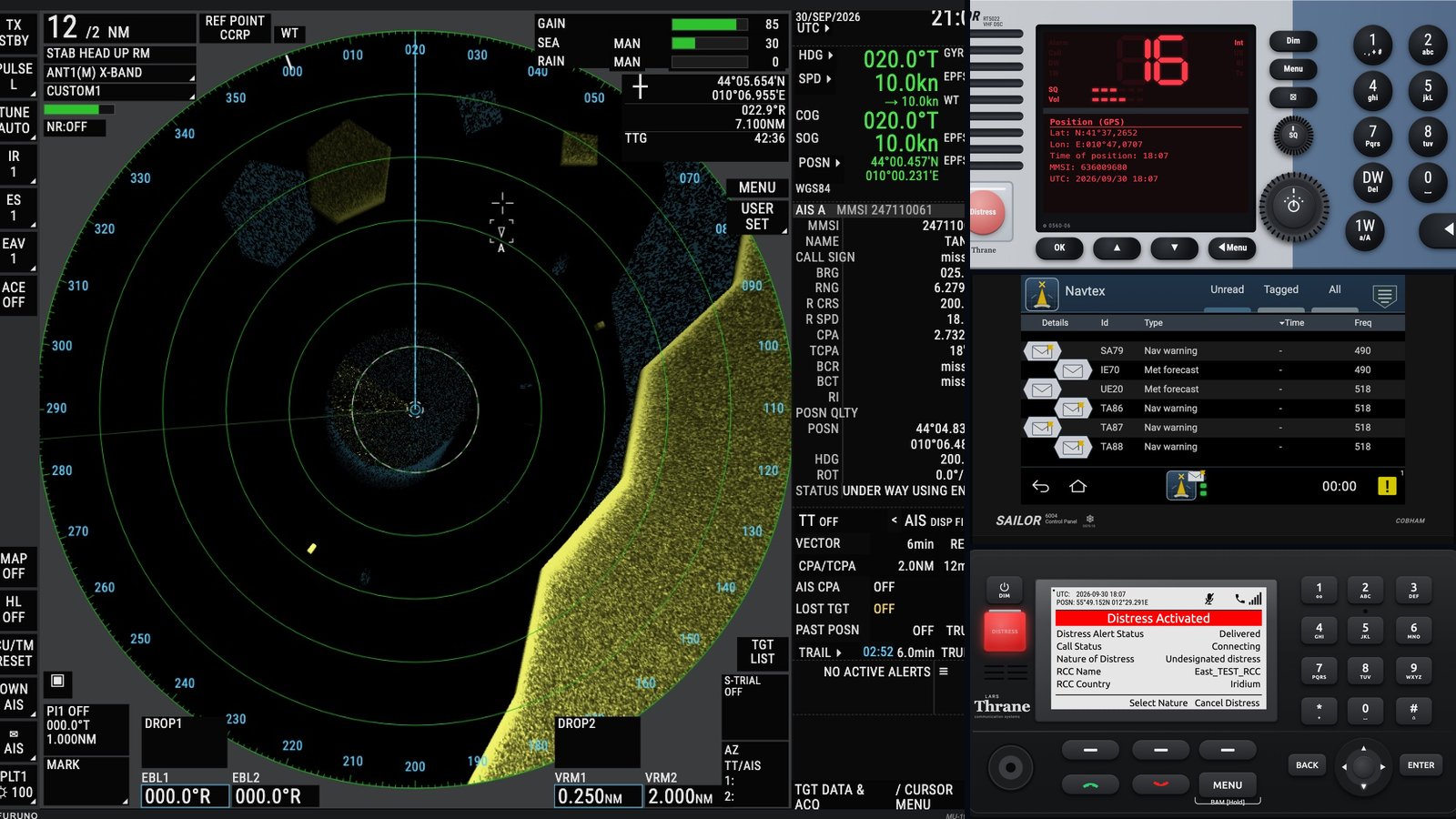Viewport: 1456px width, 819px height.
Task: Click the TGT LIST button on the radar
Action: 763,652
